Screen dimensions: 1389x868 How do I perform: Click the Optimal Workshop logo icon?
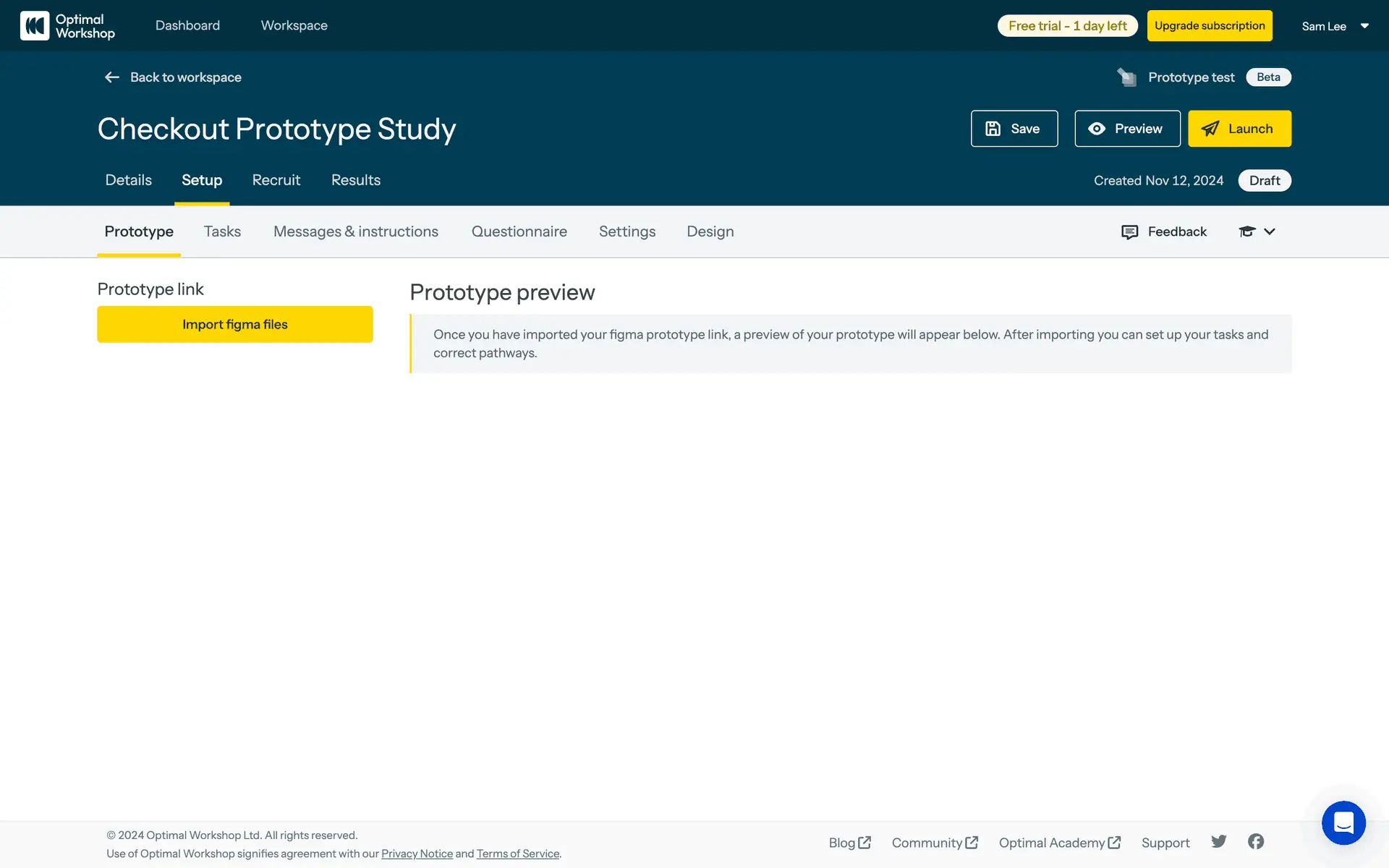coord(35,26)
